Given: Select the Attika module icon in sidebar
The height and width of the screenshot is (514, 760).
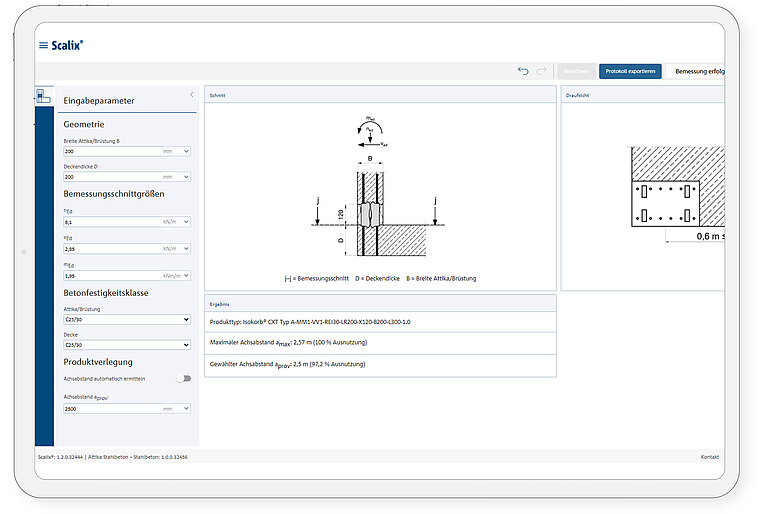Looking at the screenshot, I should click(43, 96).
